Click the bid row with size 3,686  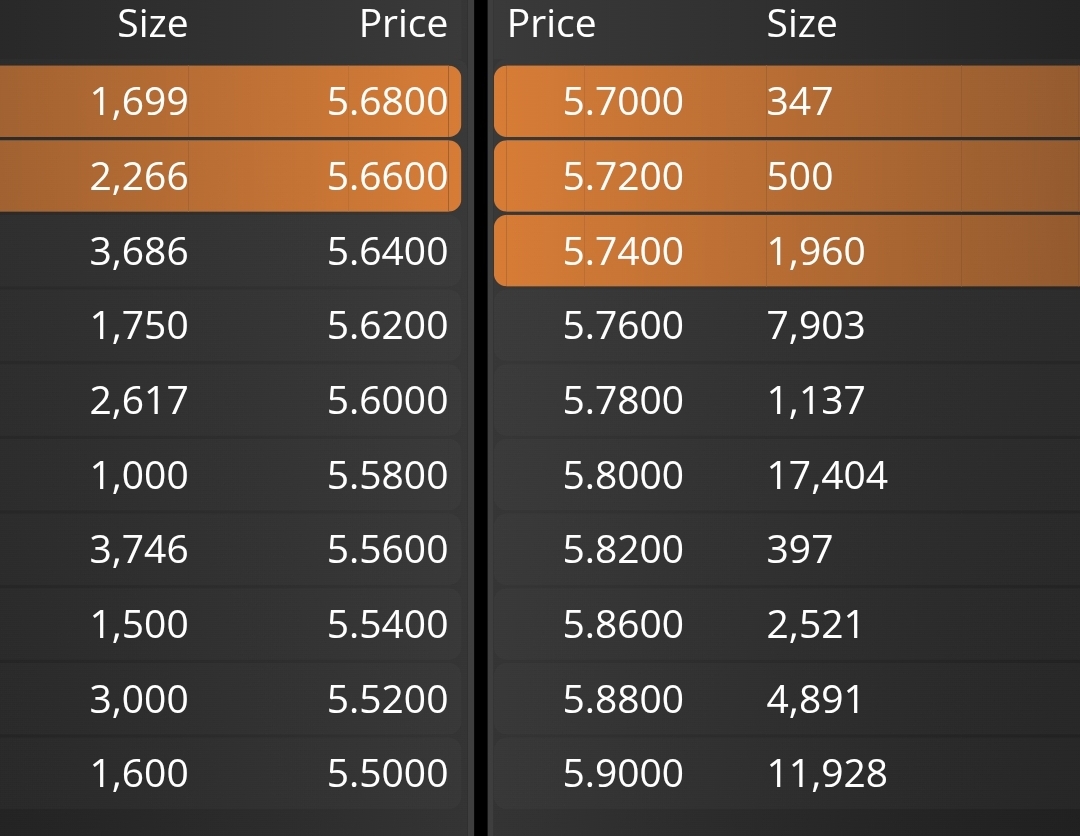click(x=230, y=251)
